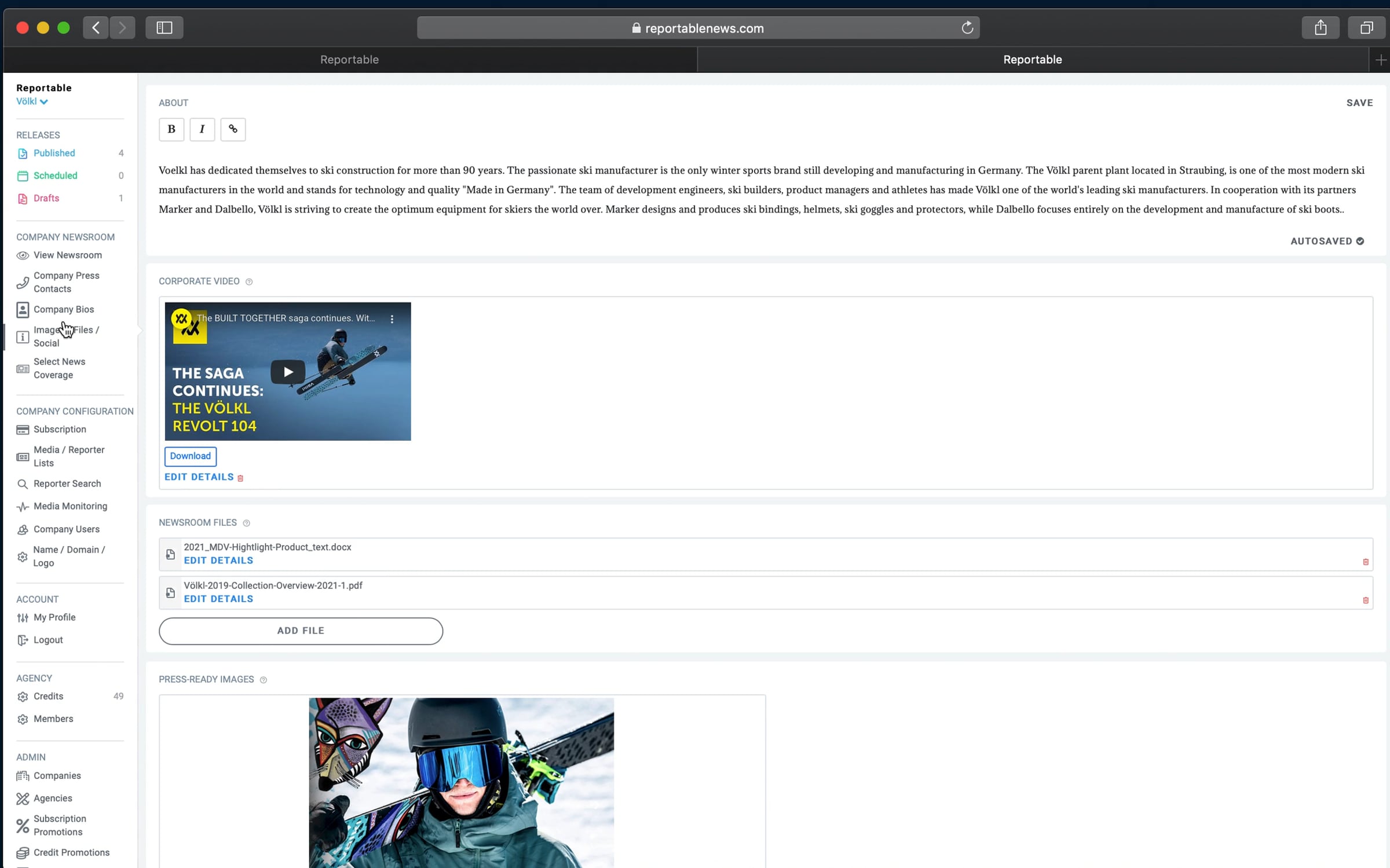Open the Credit Promotions page
Screen dimensions: 1390x868
point(71,853)
